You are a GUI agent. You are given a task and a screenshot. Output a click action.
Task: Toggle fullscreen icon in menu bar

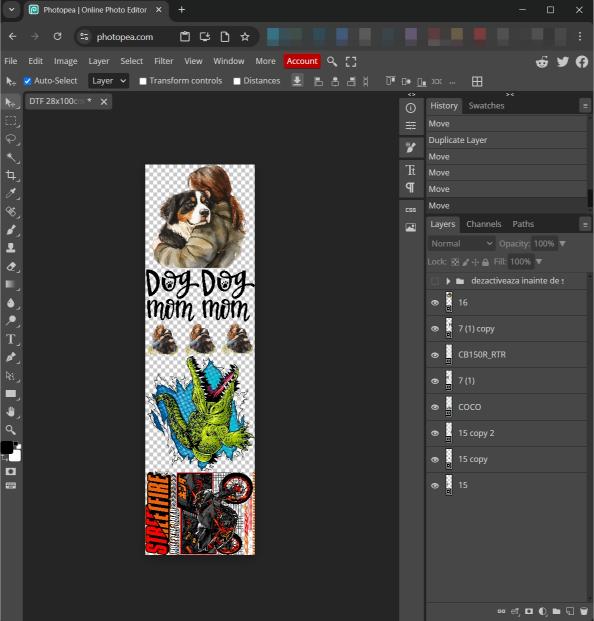(x=351, y=61)
